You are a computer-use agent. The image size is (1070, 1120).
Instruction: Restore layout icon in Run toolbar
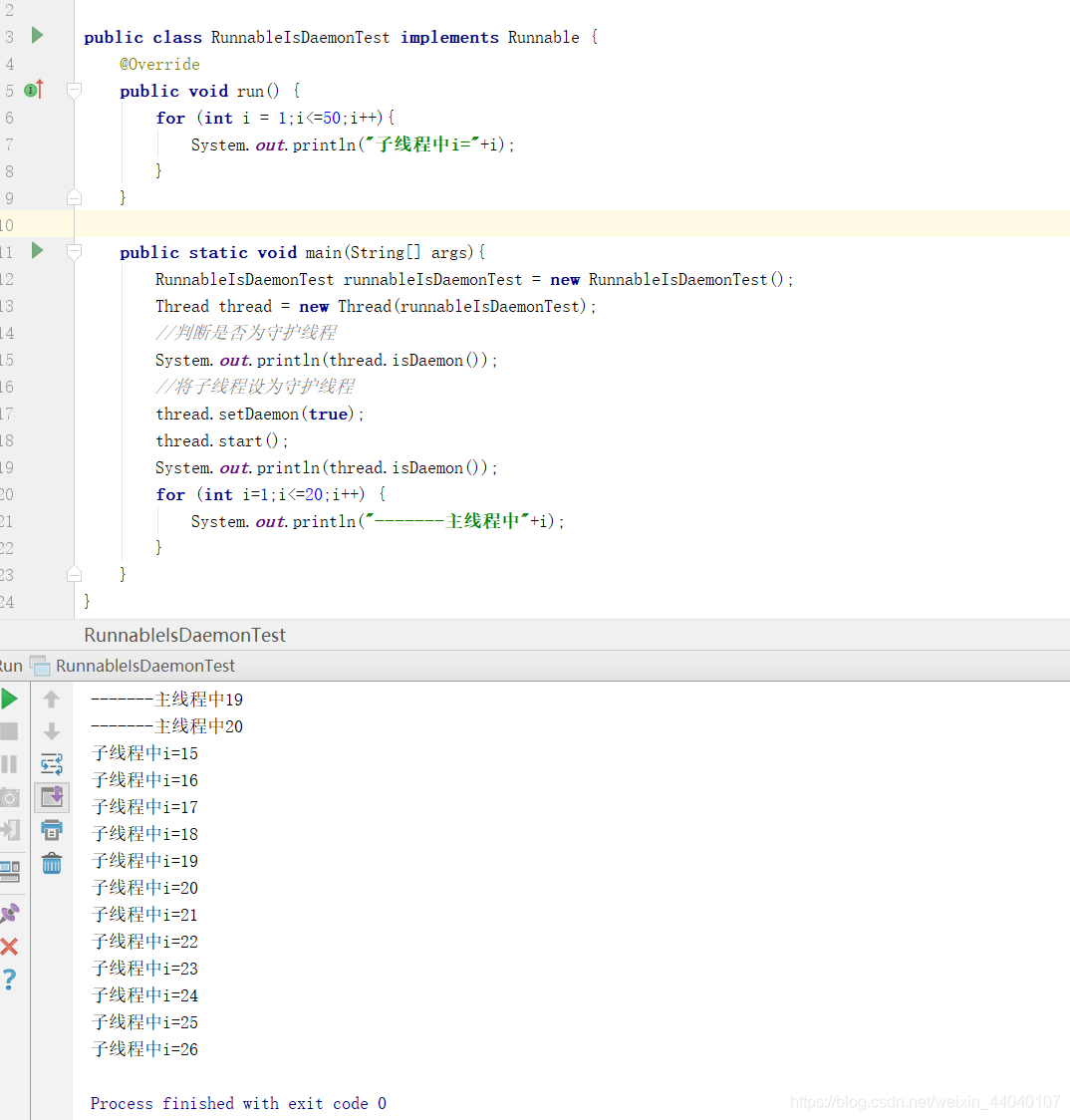coord(10,871)
